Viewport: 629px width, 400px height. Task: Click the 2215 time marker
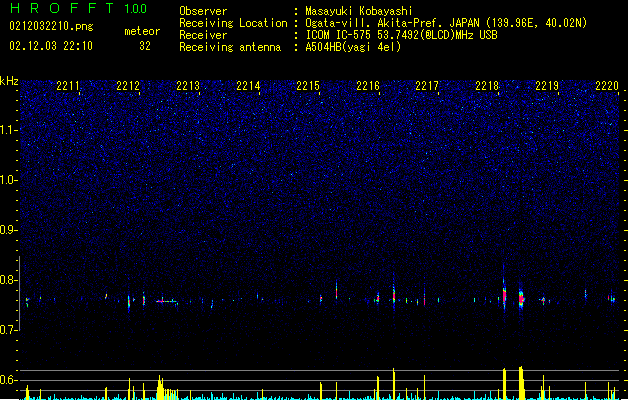tap(308, 86)
